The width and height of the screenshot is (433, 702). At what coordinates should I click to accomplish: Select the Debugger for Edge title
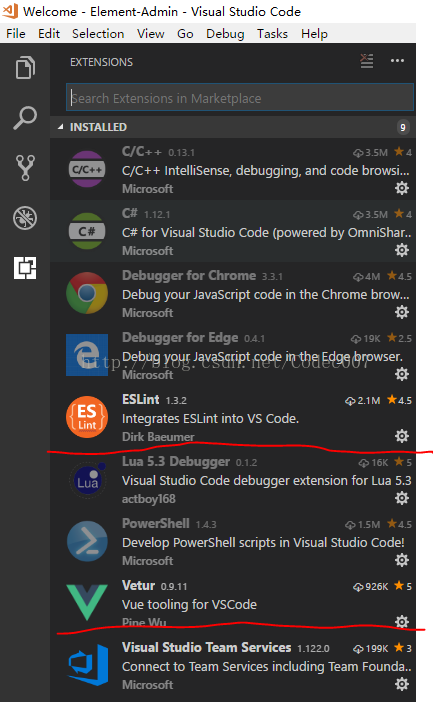pyautogui.click(x=180, y=337)
